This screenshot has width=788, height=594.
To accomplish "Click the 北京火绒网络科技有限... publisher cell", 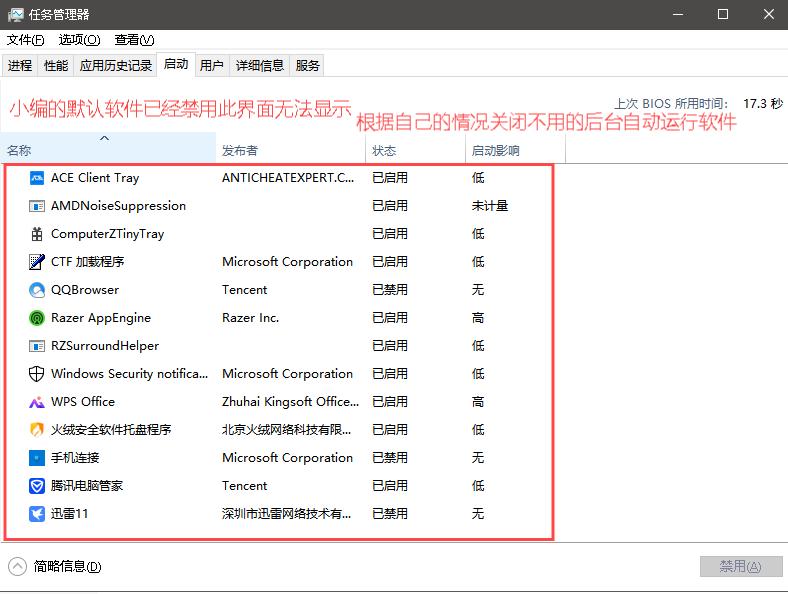I will coord(286,430).
